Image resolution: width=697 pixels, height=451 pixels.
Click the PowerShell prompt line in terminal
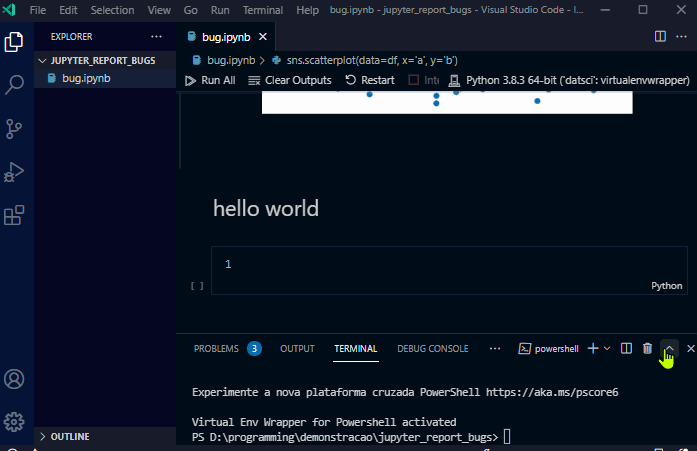click(x=351, y=437)
